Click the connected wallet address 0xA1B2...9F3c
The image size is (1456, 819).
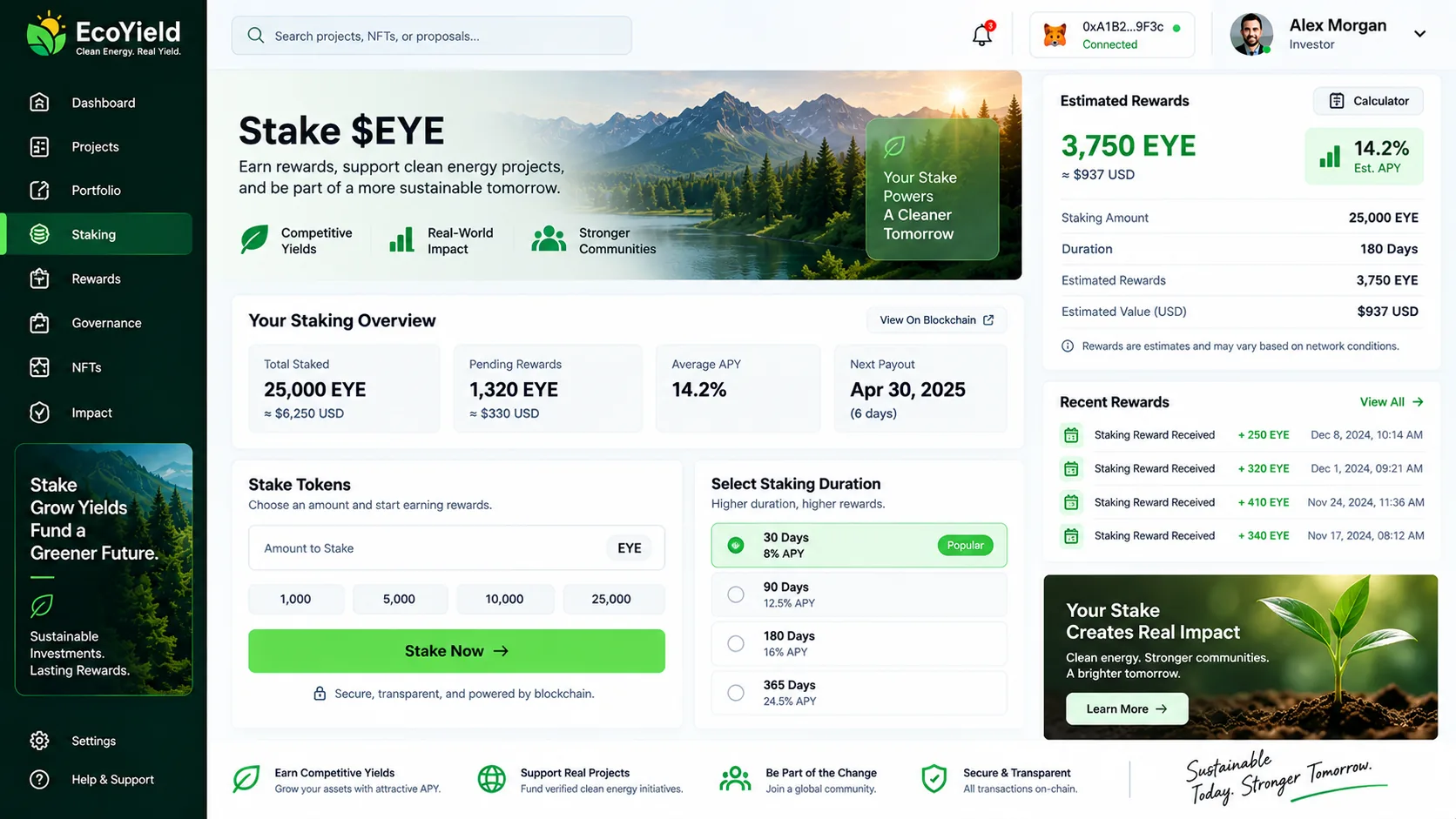click(1122, 27)
